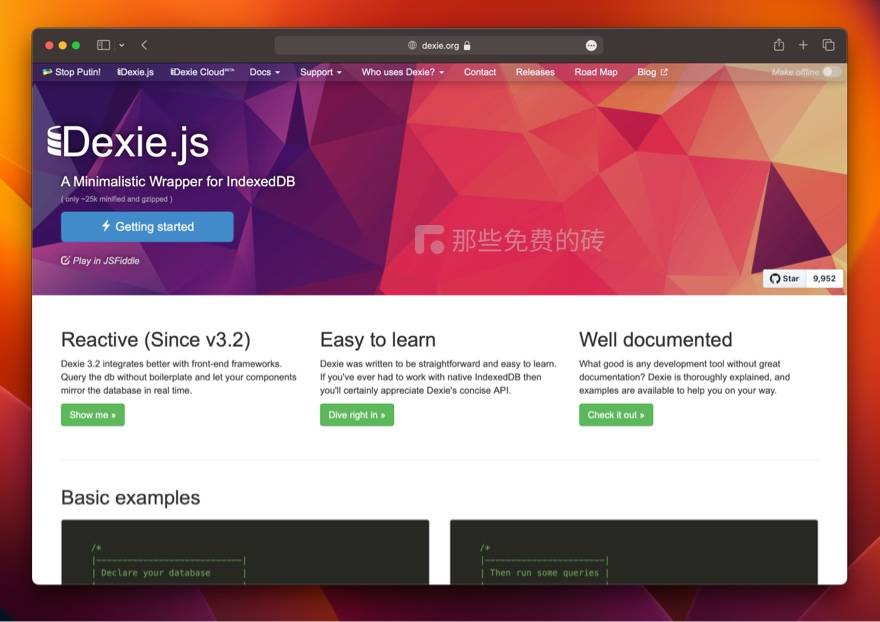Open Dexie Cloud nav item
This screenshot has width=880, height=622.
tap(202, 72)
